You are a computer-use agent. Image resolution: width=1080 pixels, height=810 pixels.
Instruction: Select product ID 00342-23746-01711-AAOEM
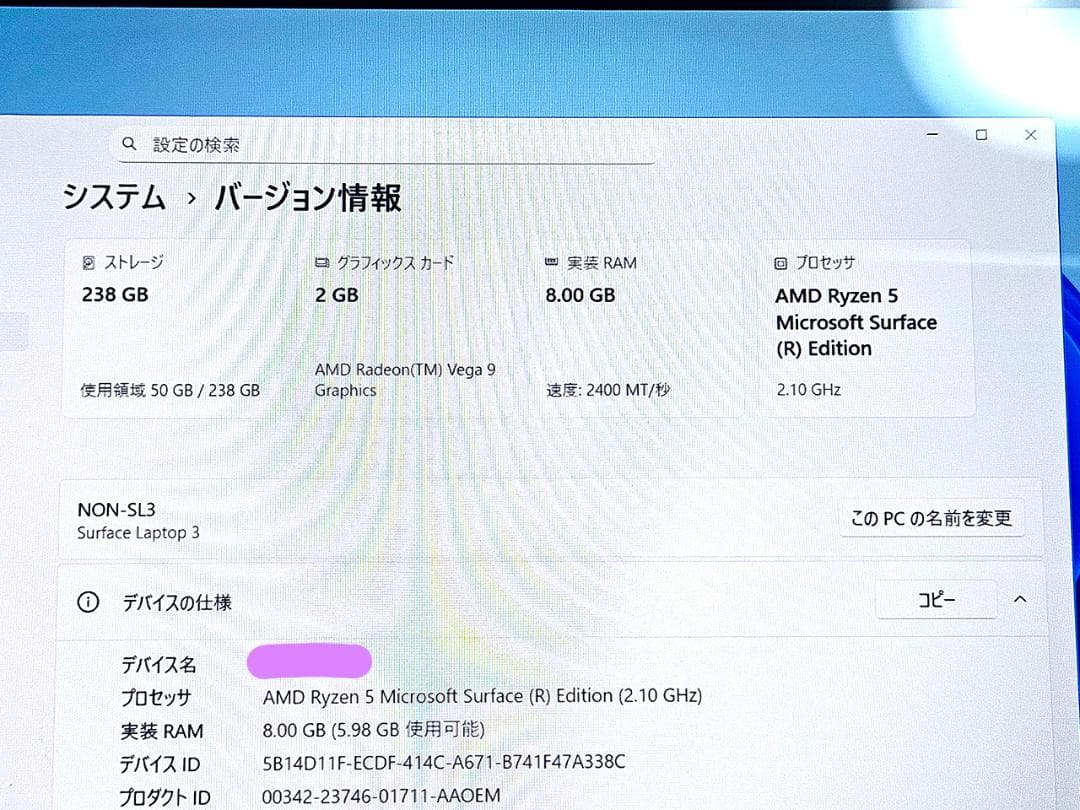tap(381, 796)
